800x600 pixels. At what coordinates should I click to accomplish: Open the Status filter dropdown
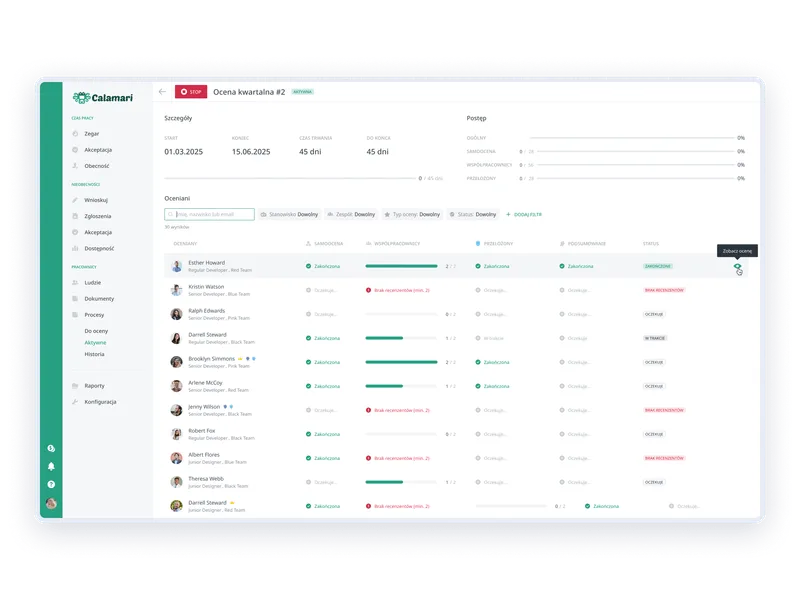[473, 214]
